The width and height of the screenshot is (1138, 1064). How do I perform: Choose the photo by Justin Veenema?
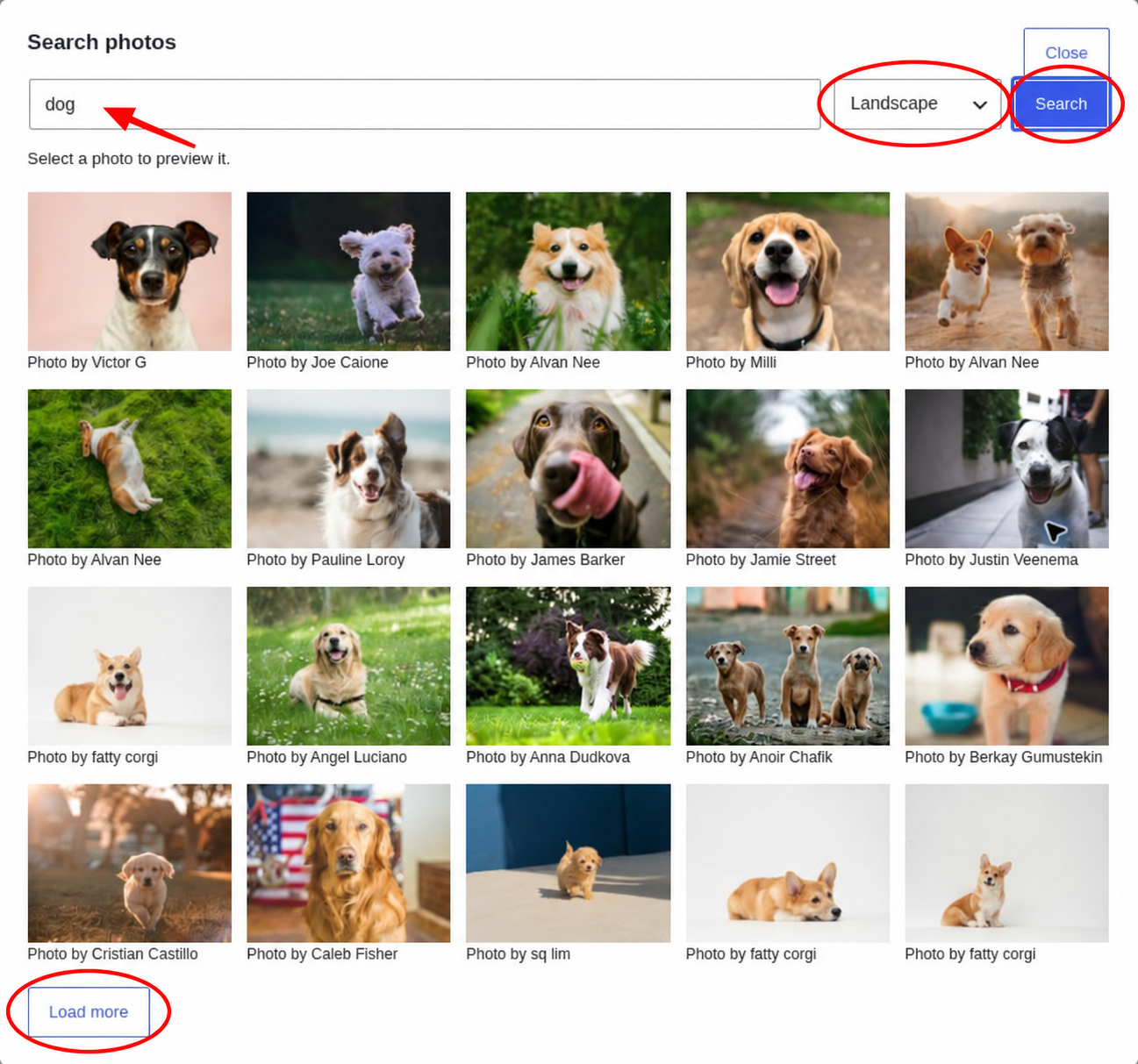pyautogui.click(x=1007, y=469)
